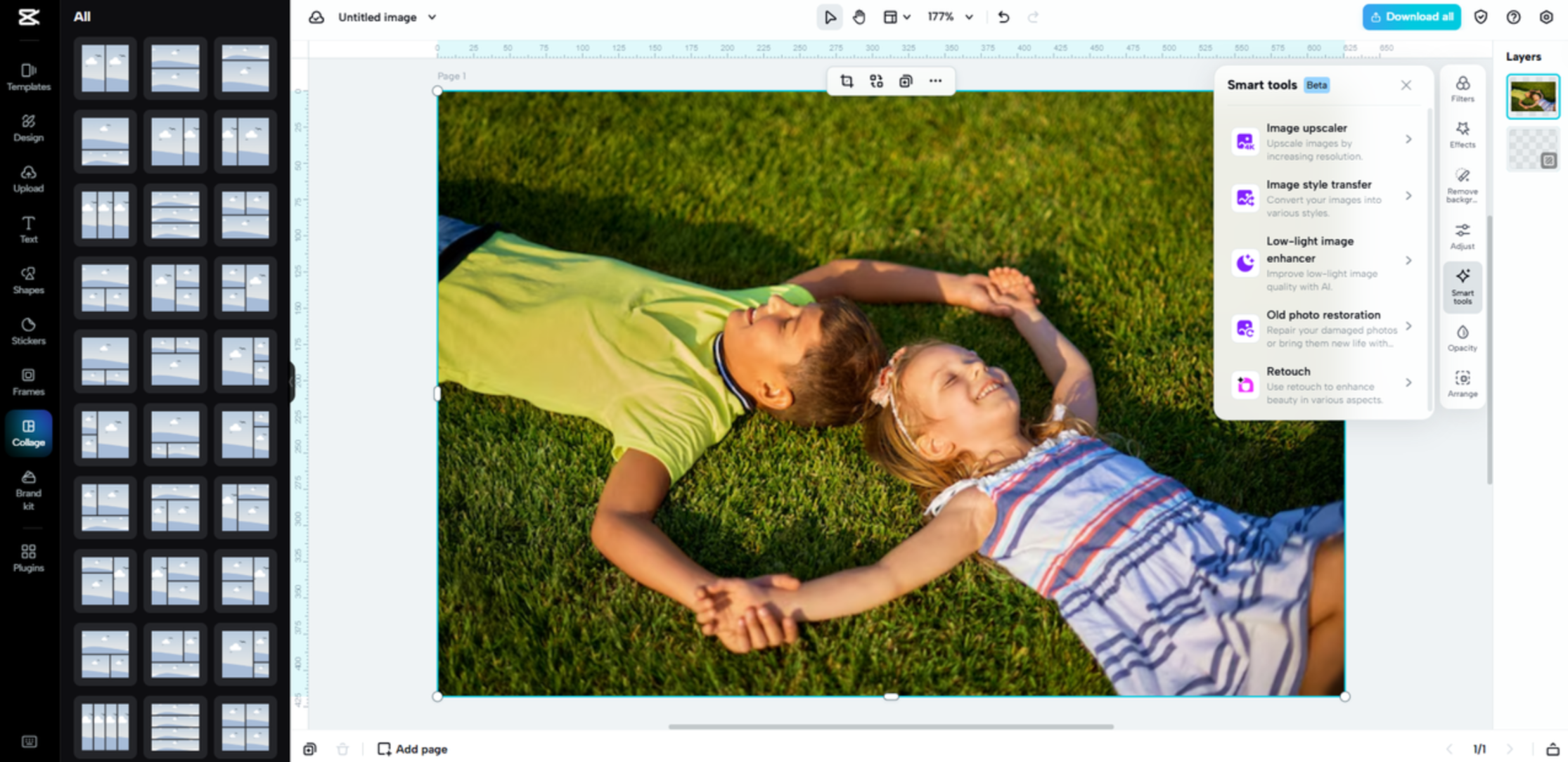1568x762 pixels.
Task: Select the Hand tool in the toolbar
Action: click(859, 17)
